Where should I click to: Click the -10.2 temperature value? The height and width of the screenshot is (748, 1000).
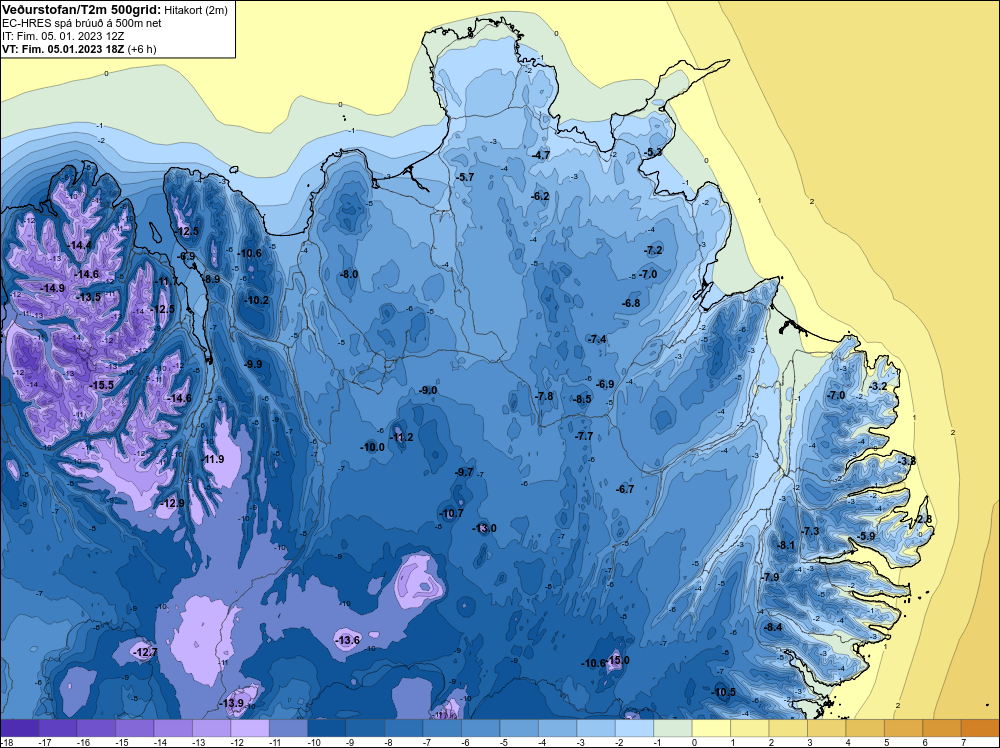tap(257, 300)
